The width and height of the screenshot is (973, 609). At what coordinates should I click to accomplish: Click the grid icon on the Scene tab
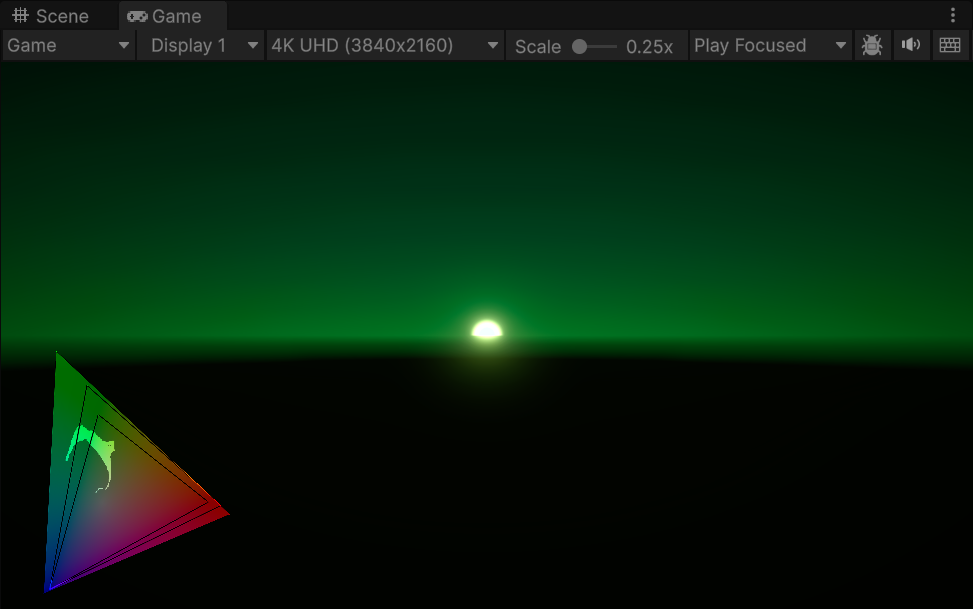pyautogui.click(x=22, y=16)
